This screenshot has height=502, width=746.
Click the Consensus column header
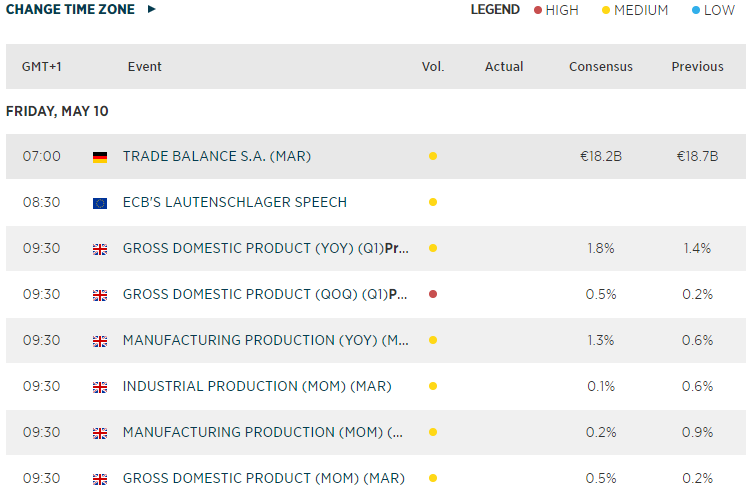[601, 67]
